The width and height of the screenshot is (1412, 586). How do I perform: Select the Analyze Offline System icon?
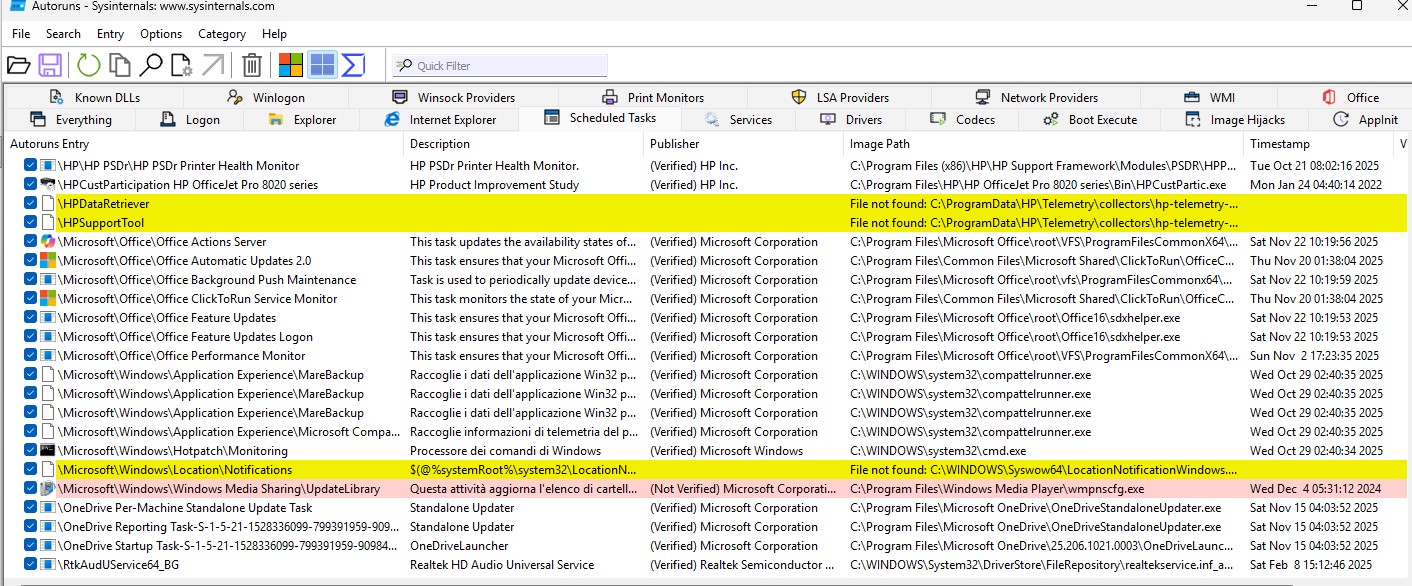182,64
